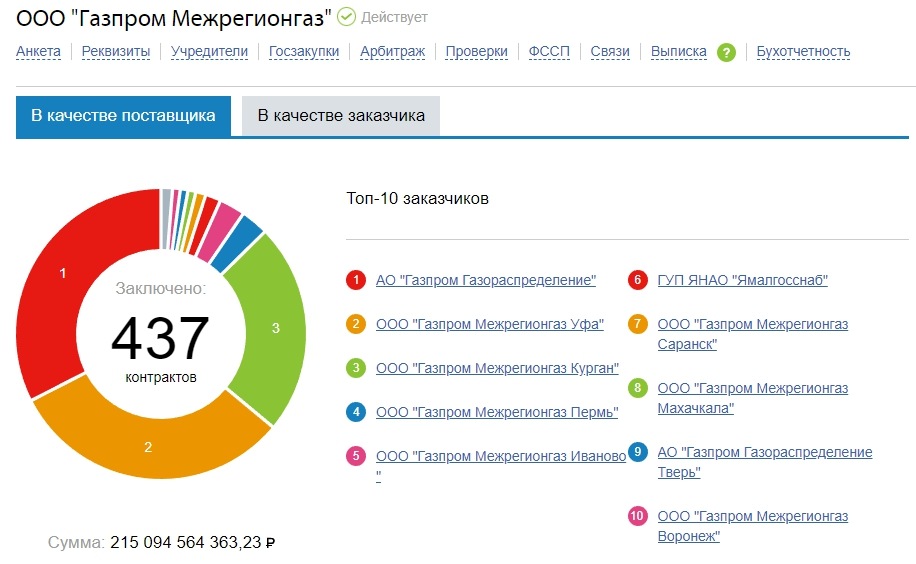Viewport: 916px width, 564px height.
Task: Open the Анкета section
Action: pos(38,51)
